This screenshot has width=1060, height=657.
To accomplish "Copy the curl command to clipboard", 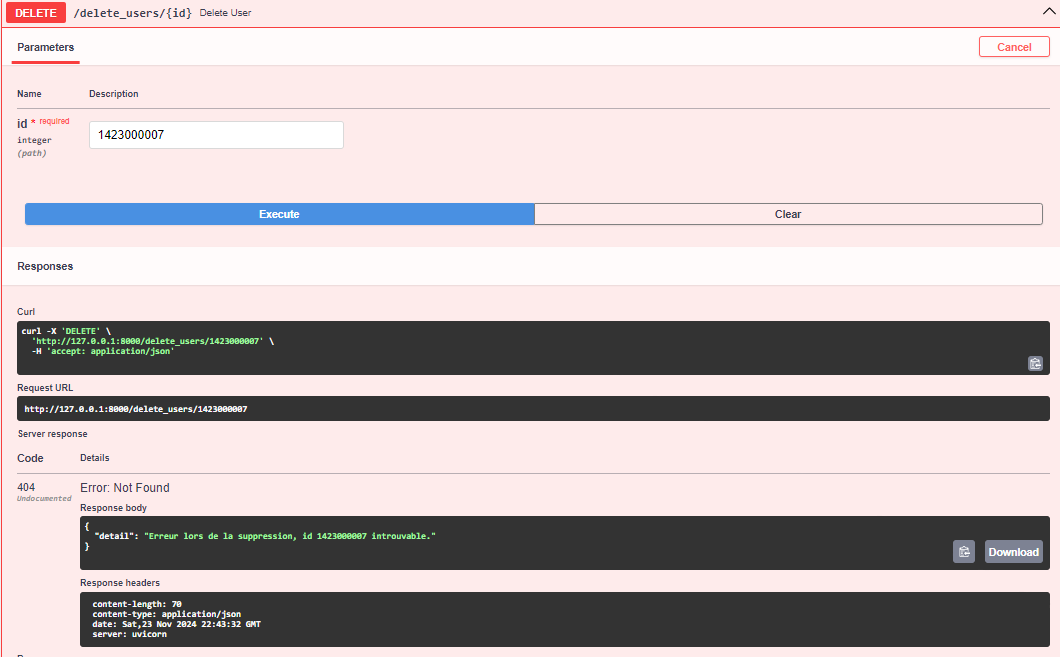I will point(1035,363).
